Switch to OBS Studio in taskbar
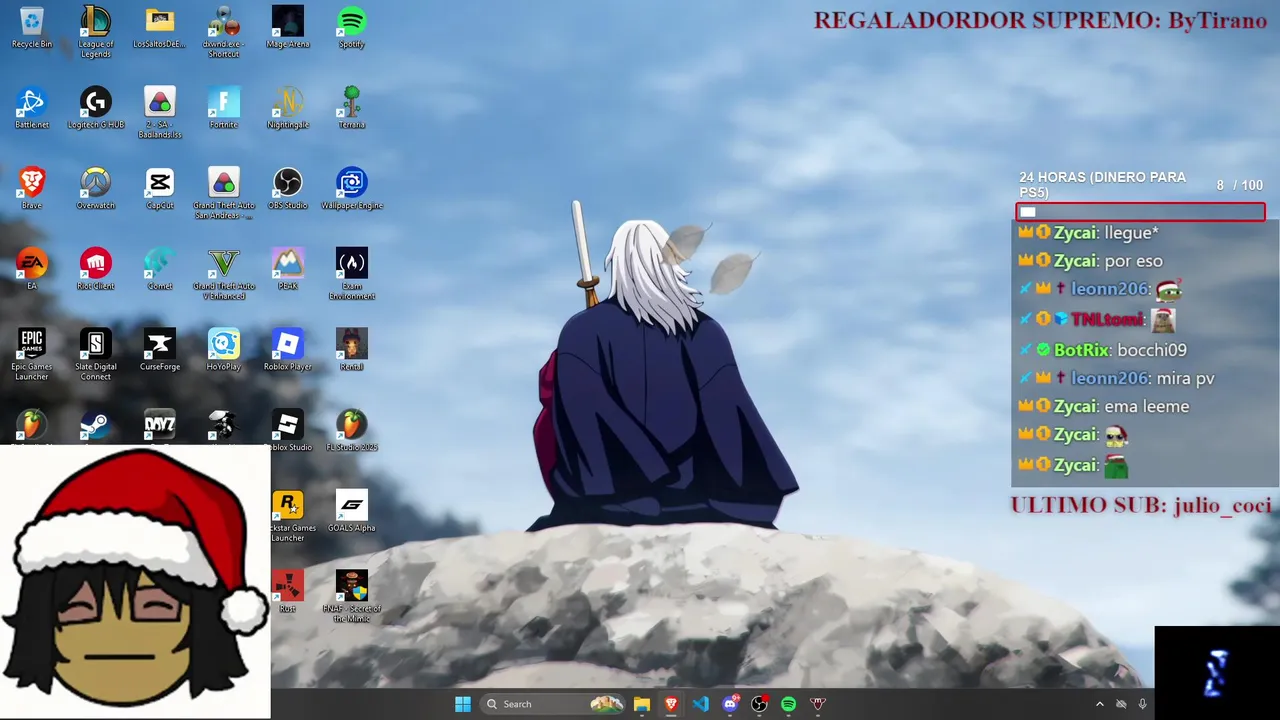Viewport: 1280px width, 720px height. click(760, 704)
